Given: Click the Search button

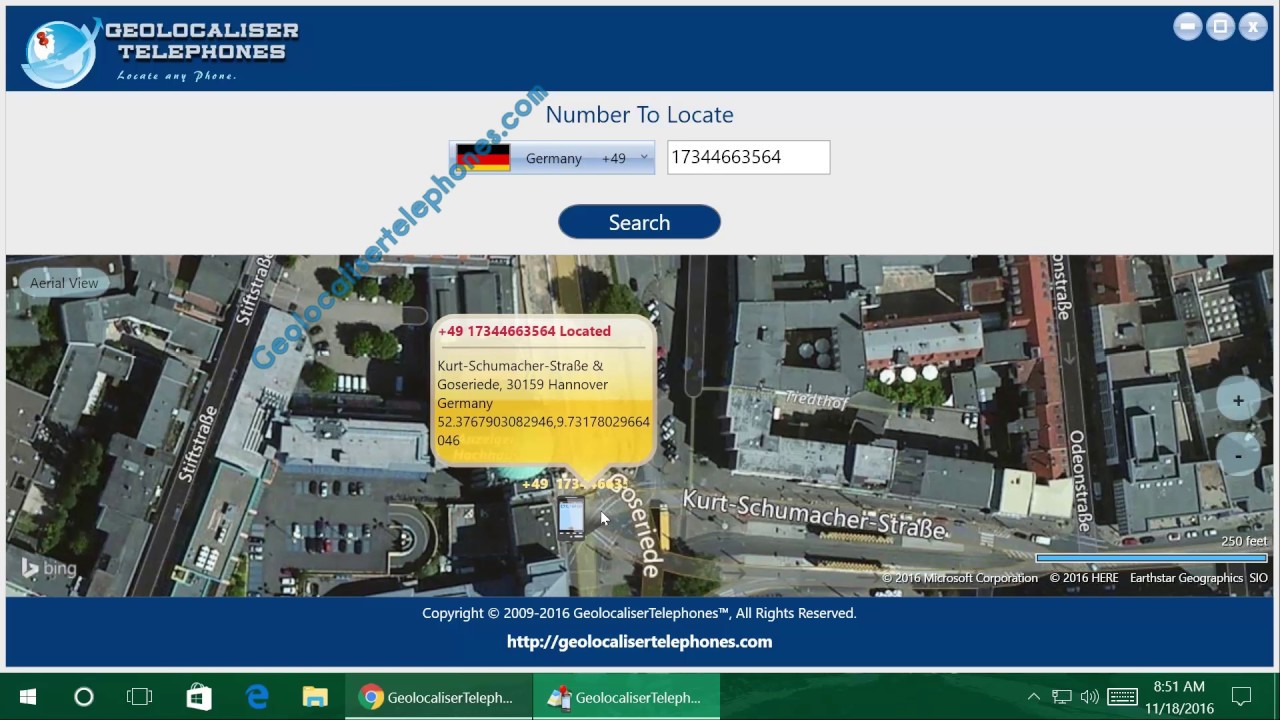Looking at the screenshot, I should tap(639, 222).
